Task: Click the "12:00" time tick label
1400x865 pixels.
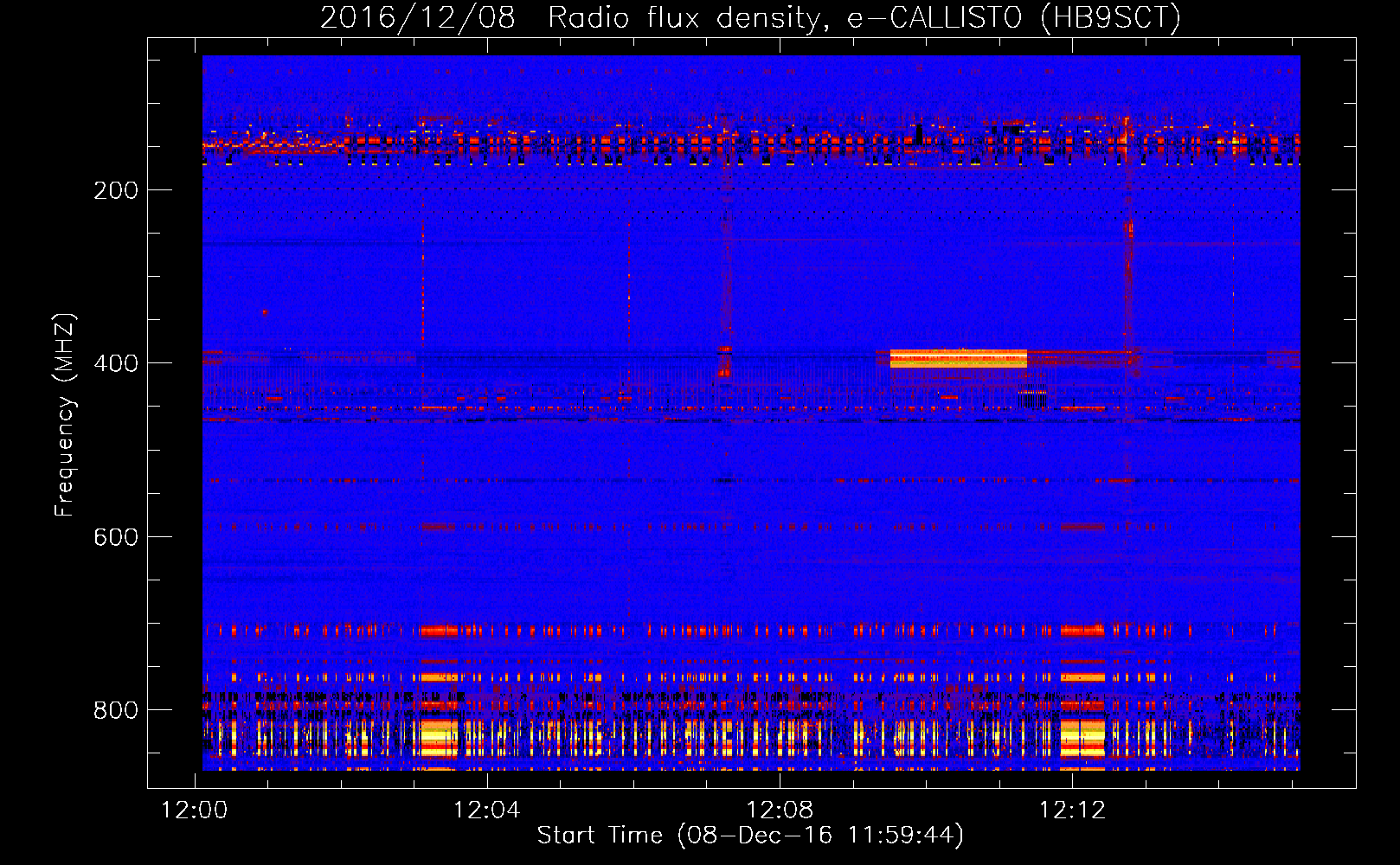Action: 195,810
